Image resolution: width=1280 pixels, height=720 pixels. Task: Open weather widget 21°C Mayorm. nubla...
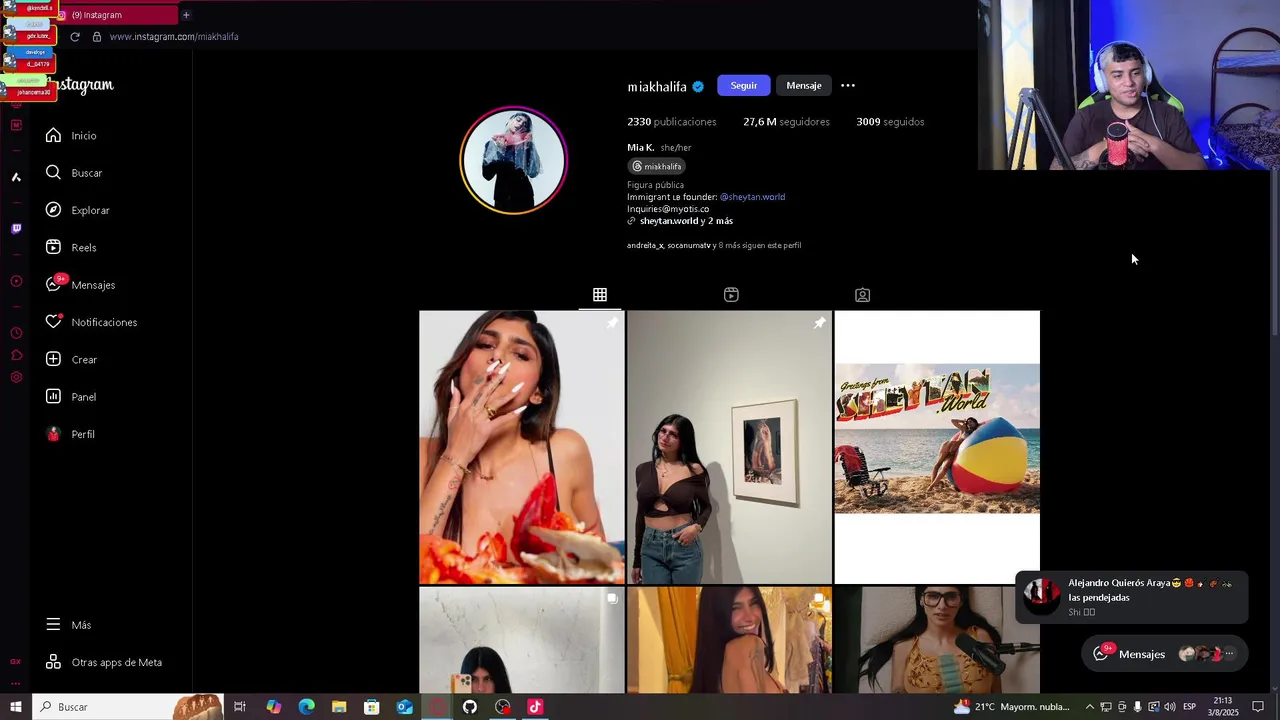1012,707
